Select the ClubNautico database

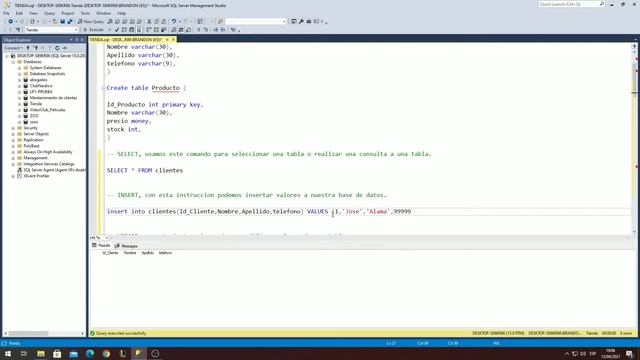click(x=41, y=86)
